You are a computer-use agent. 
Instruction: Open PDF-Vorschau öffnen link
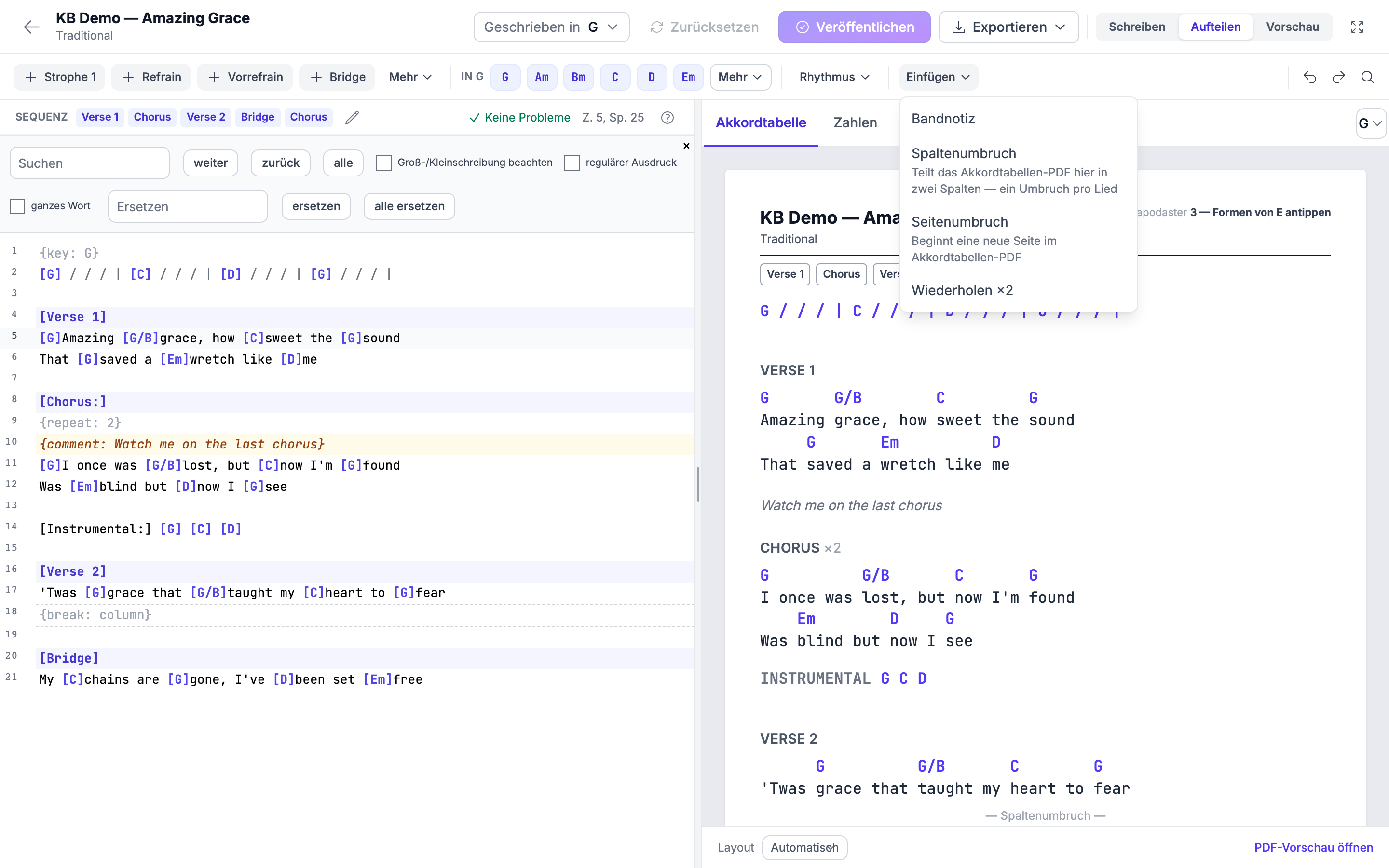[x=1313, y=847]
